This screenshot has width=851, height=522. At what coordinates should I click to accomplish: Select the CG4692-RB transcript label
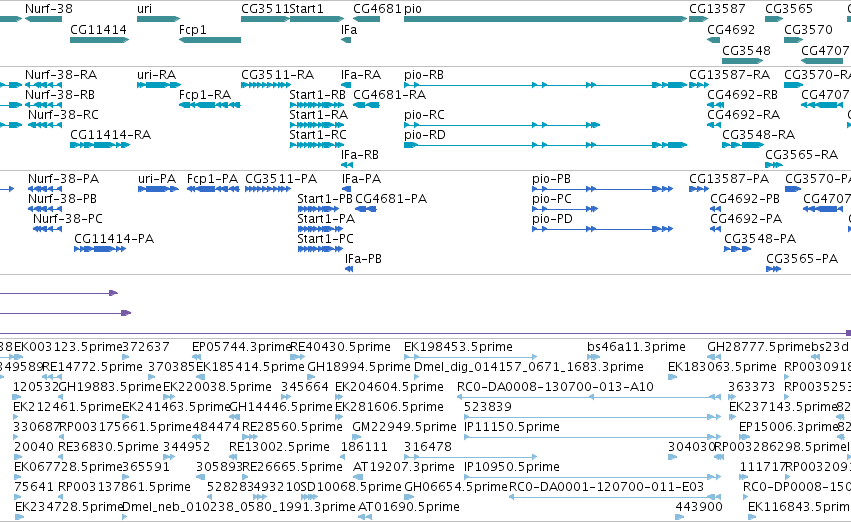(742, 95)
